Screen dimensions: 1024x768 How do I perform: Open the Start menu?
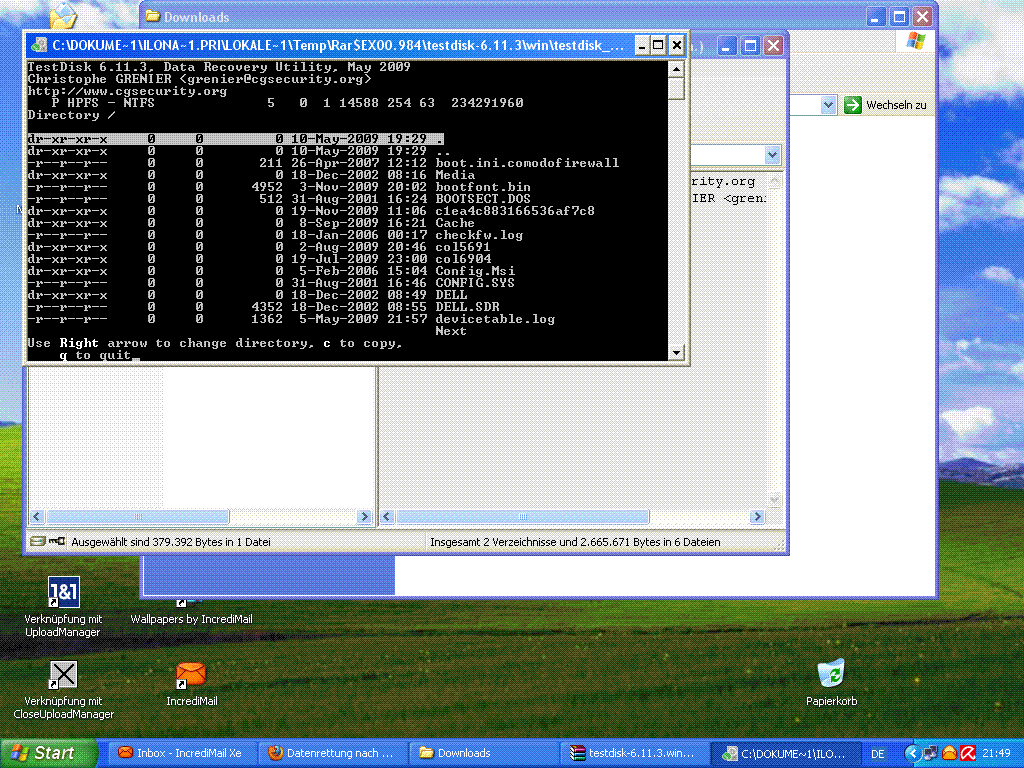pyautogui.click(x=49, y=753)
